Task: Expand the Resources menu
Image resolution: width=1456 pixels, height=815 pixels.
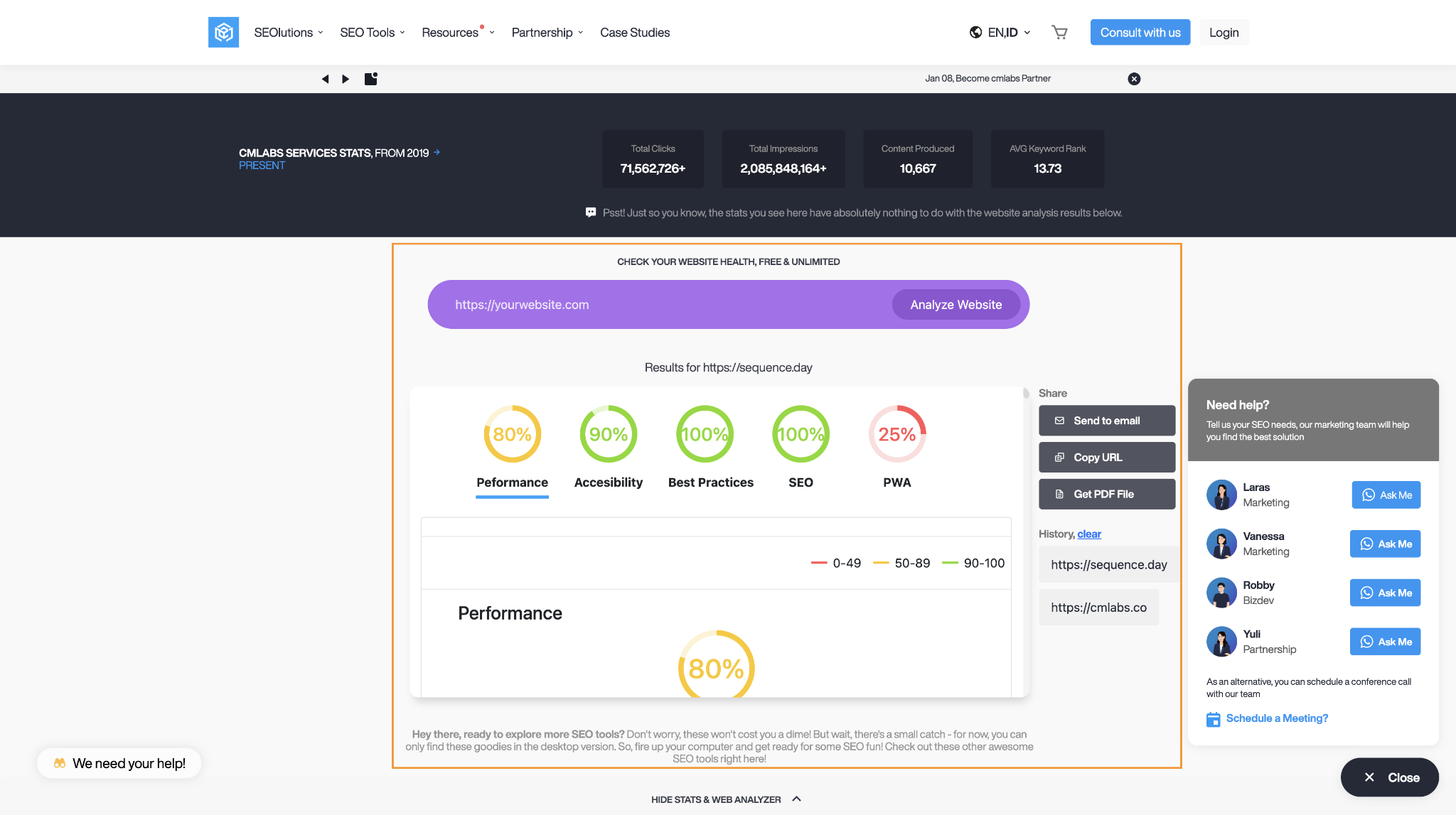Action: coord(458,33)
